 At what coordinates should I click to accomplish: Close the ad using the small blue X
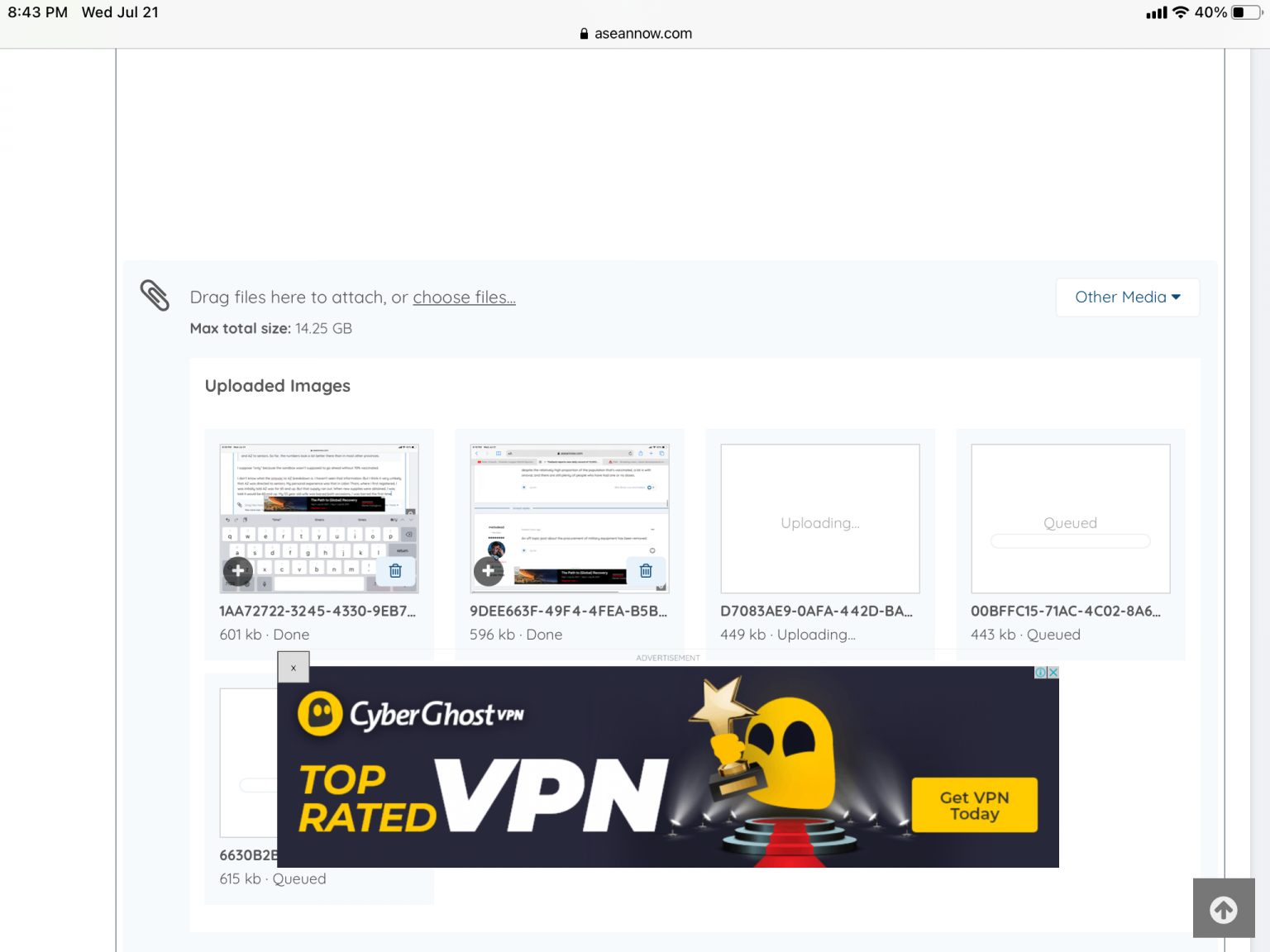point(1053,673)
